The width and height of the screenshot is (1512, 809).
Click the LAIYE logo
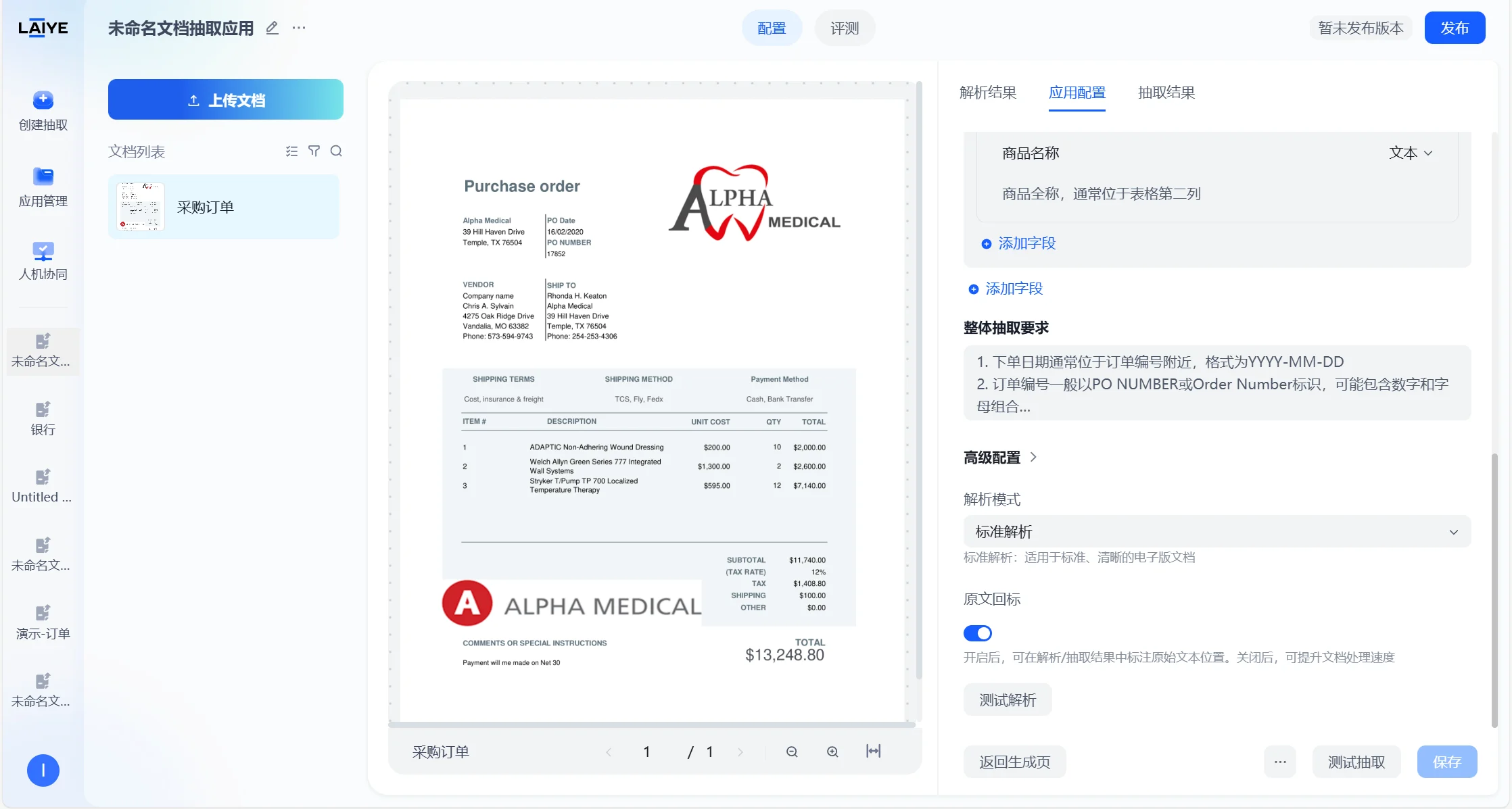[43, 28]
